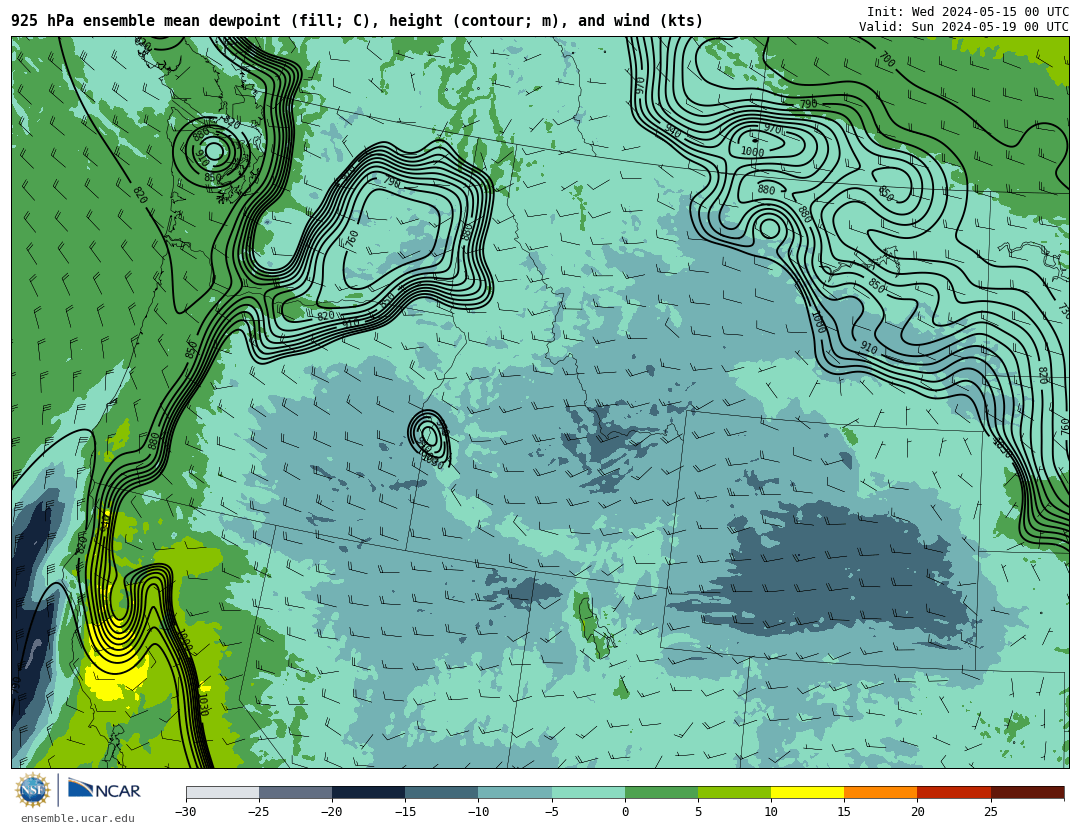Click the colorbar tick label 0

tap(625, 812)
